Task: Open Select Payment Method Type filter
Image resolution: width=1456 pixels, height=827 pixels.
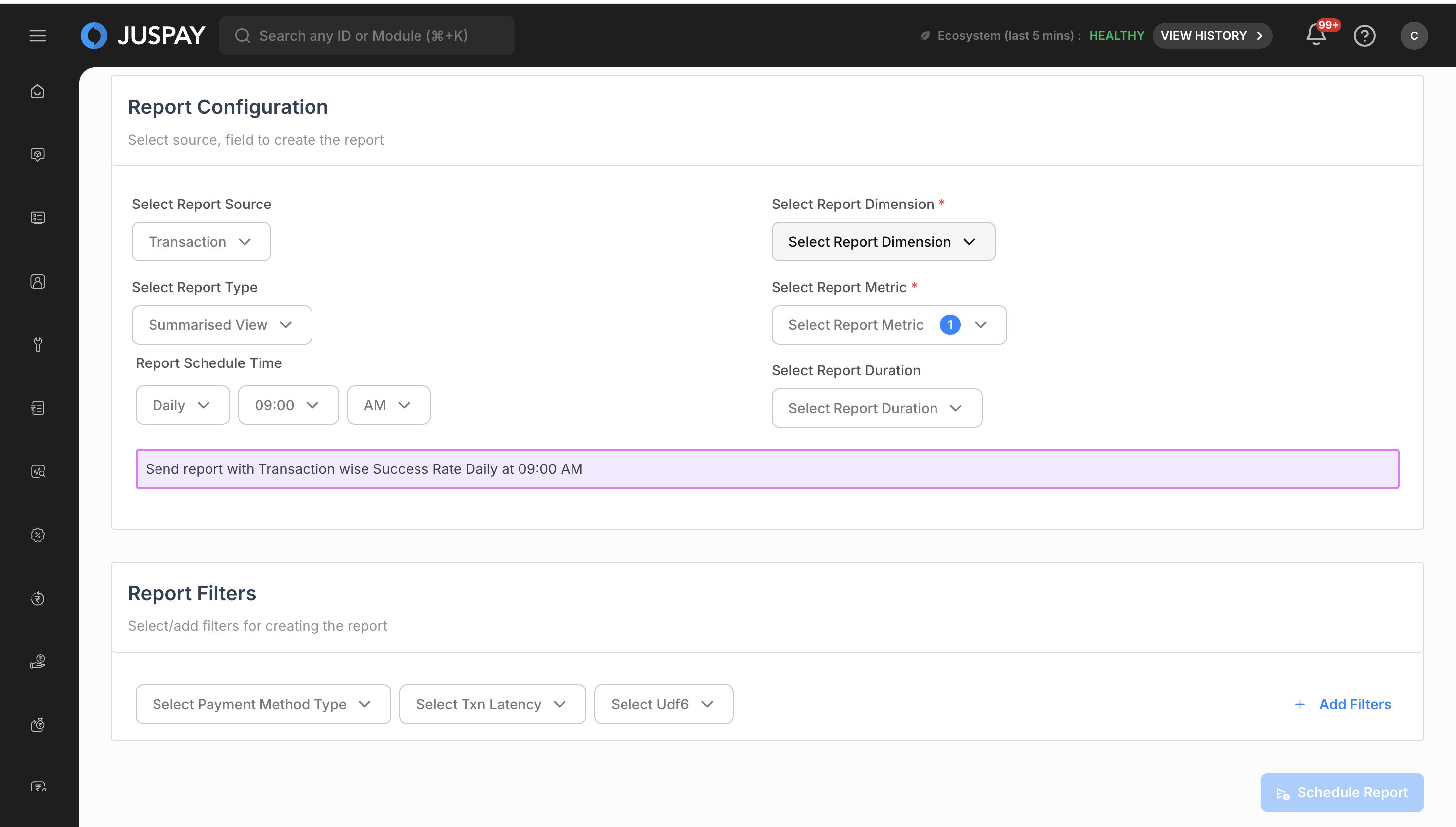Action: (263, 704)
